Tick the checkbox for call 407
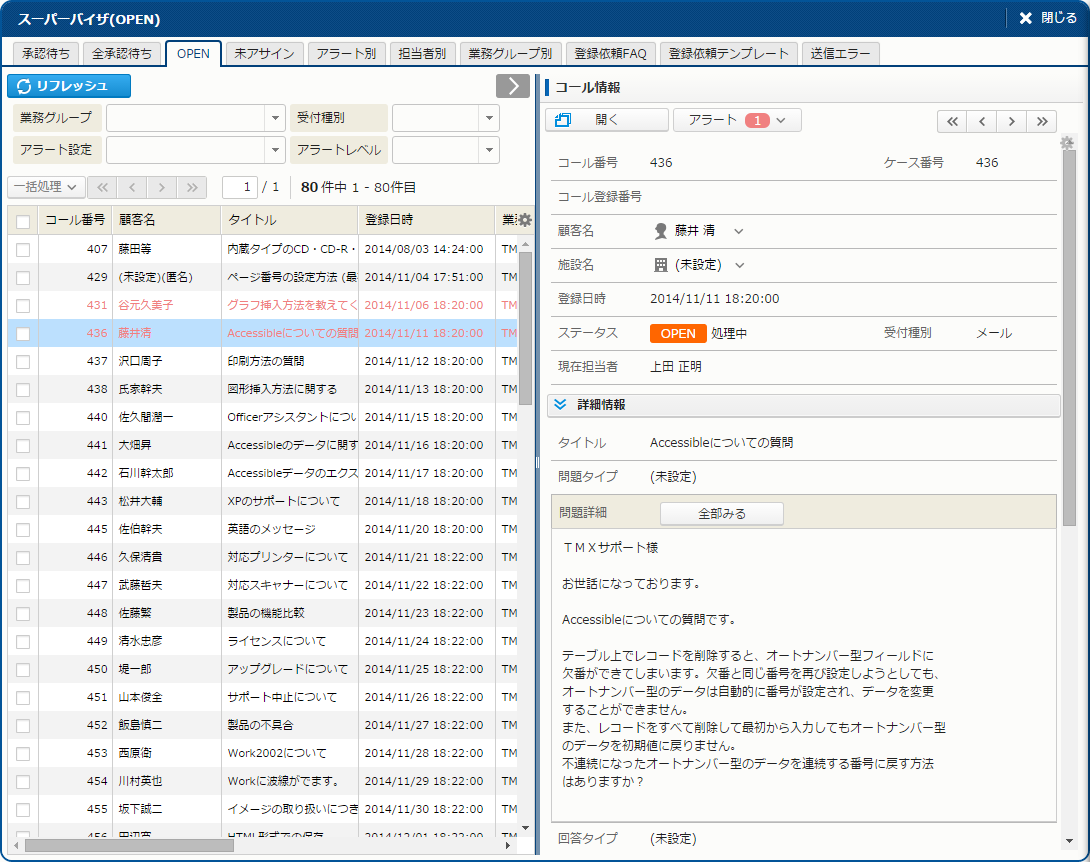 point(23,249)
